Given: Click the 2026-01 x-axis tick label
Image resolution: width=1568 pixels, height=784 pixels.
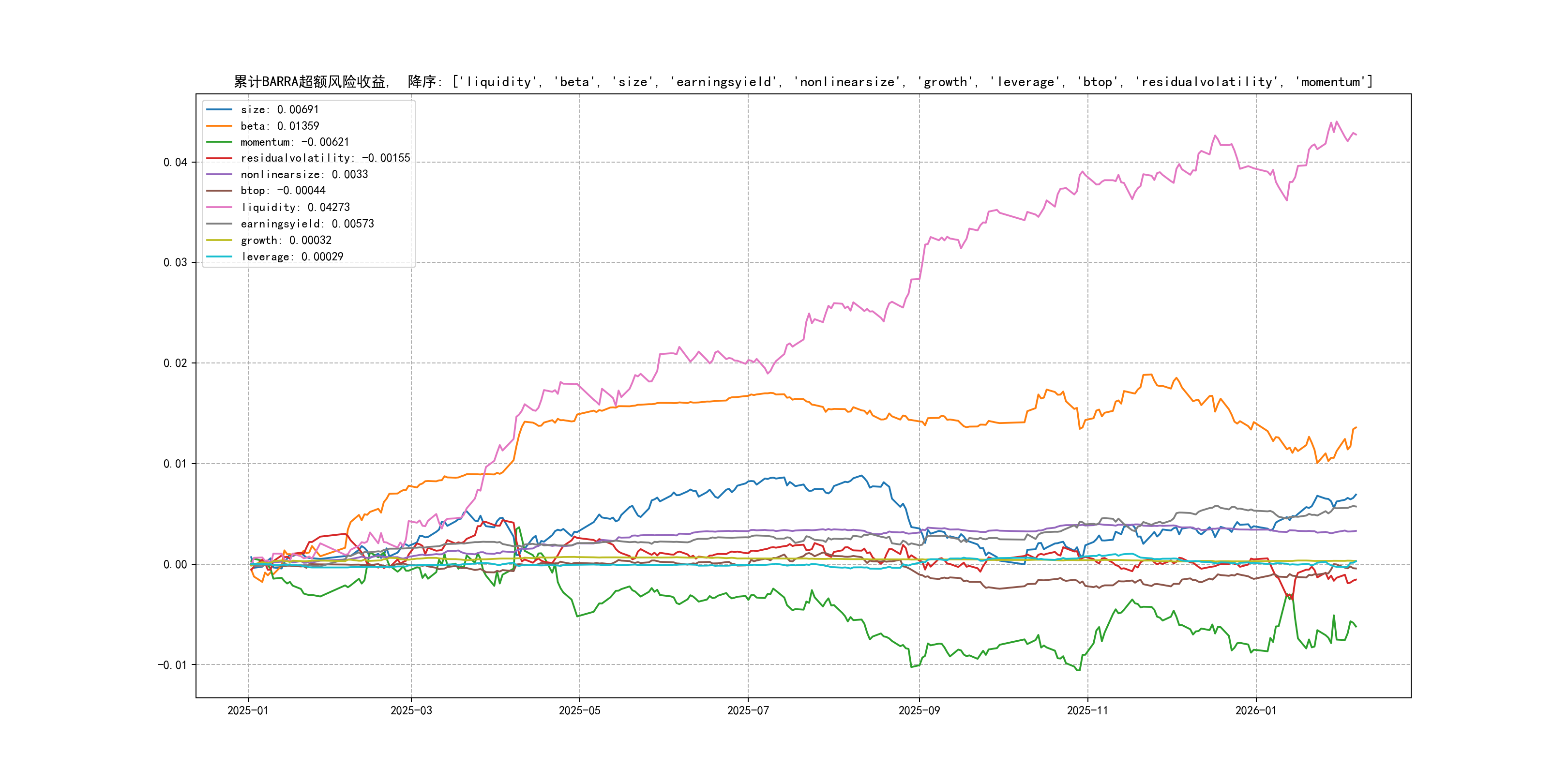Looking at the screenshot, I should (1256, 710).
